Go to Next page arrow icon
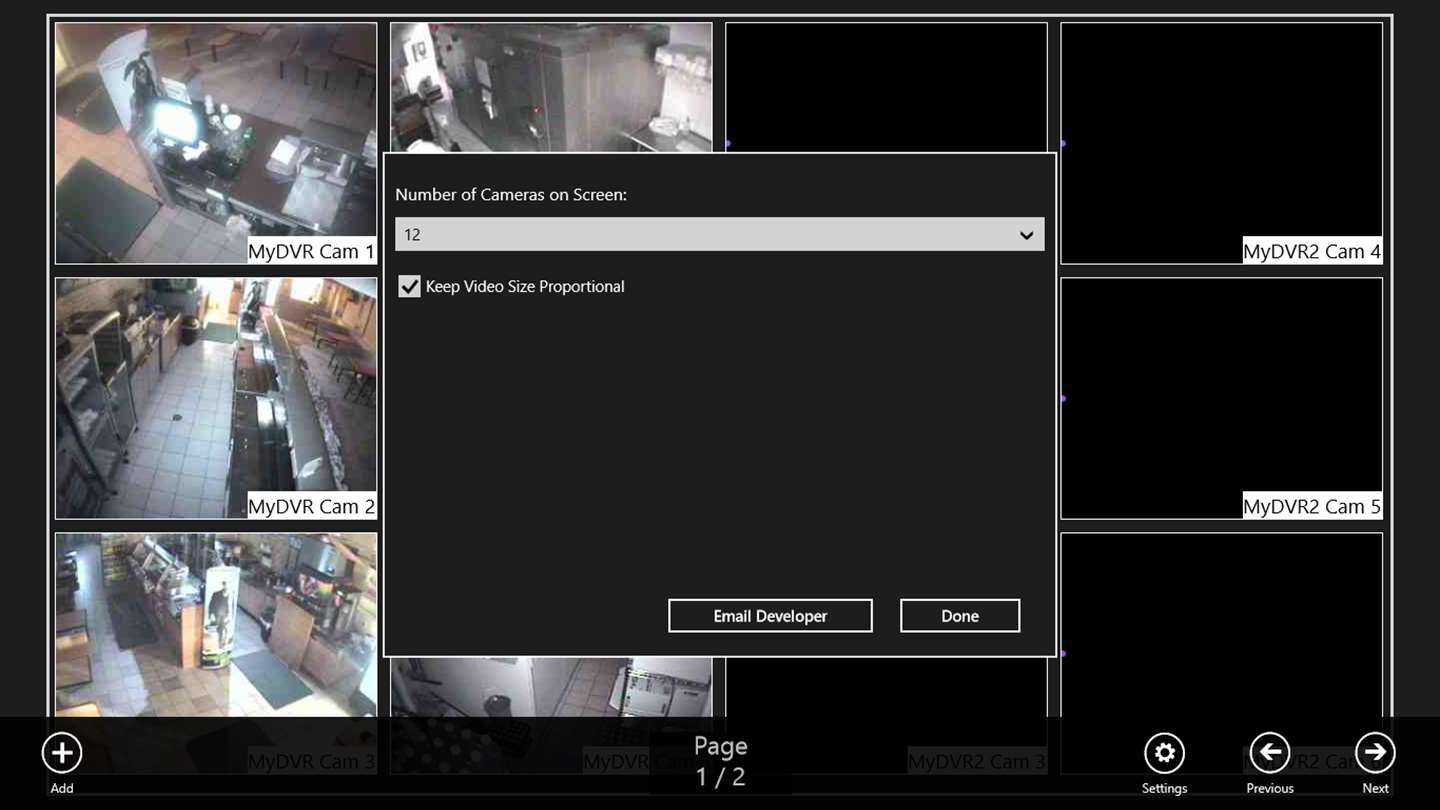The height and width of the screenshot is (810, 1440). pos(1375,753)
